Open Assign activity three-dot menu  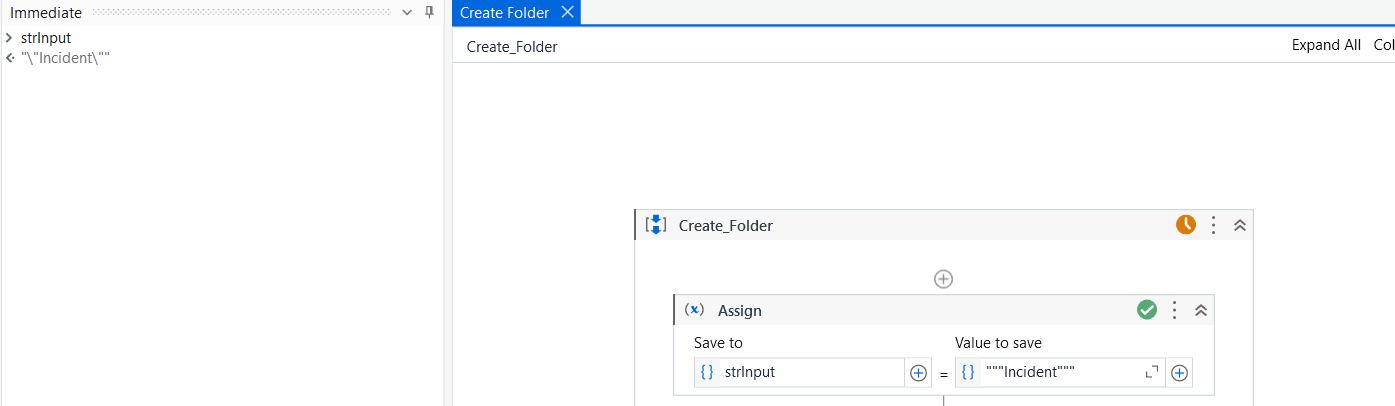point(1175,310)
